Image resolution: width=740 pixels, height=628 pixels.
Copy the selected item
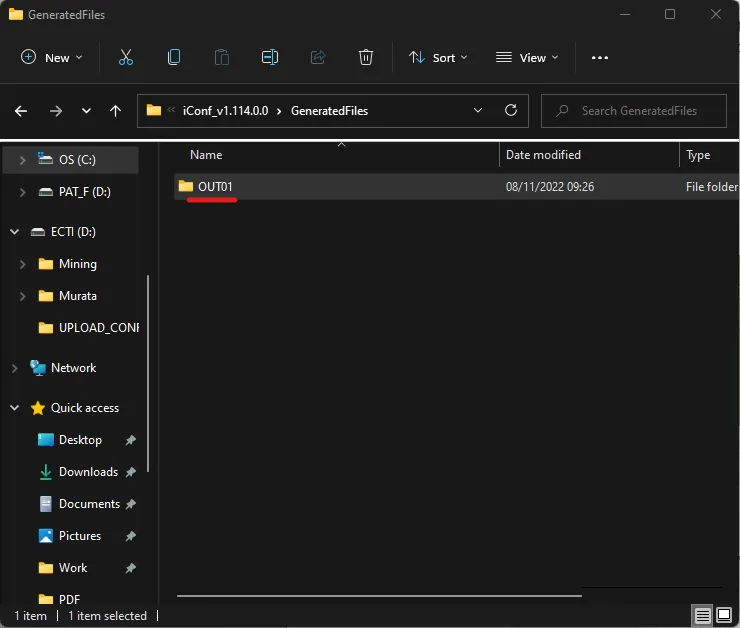point(174,58)
